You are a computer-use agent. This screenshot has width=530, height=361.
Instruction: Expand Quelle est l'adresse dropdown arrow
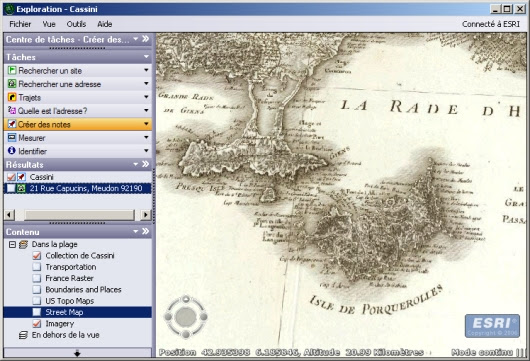coord(146,110)
